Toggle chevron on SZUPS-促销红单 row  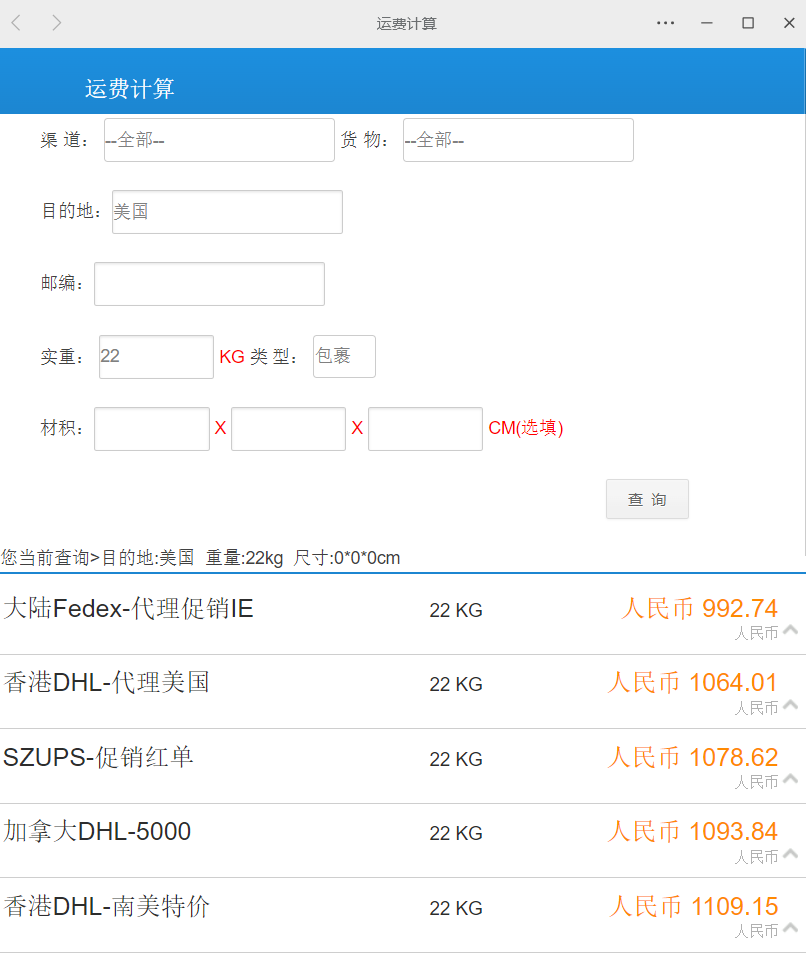click(x=790, y=779)
